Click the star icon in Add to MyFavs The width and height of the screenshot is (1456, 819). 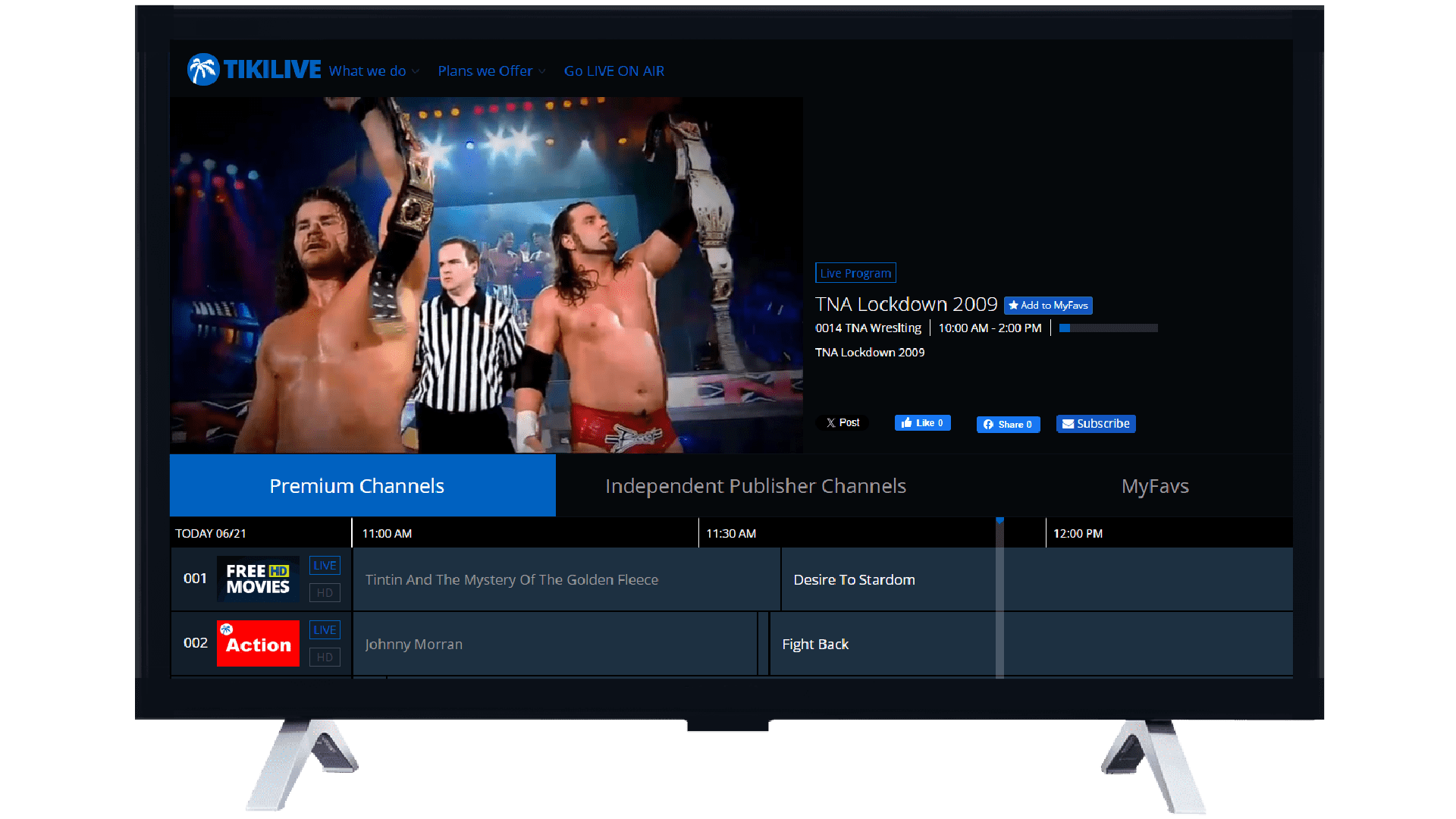[1013, 305]
